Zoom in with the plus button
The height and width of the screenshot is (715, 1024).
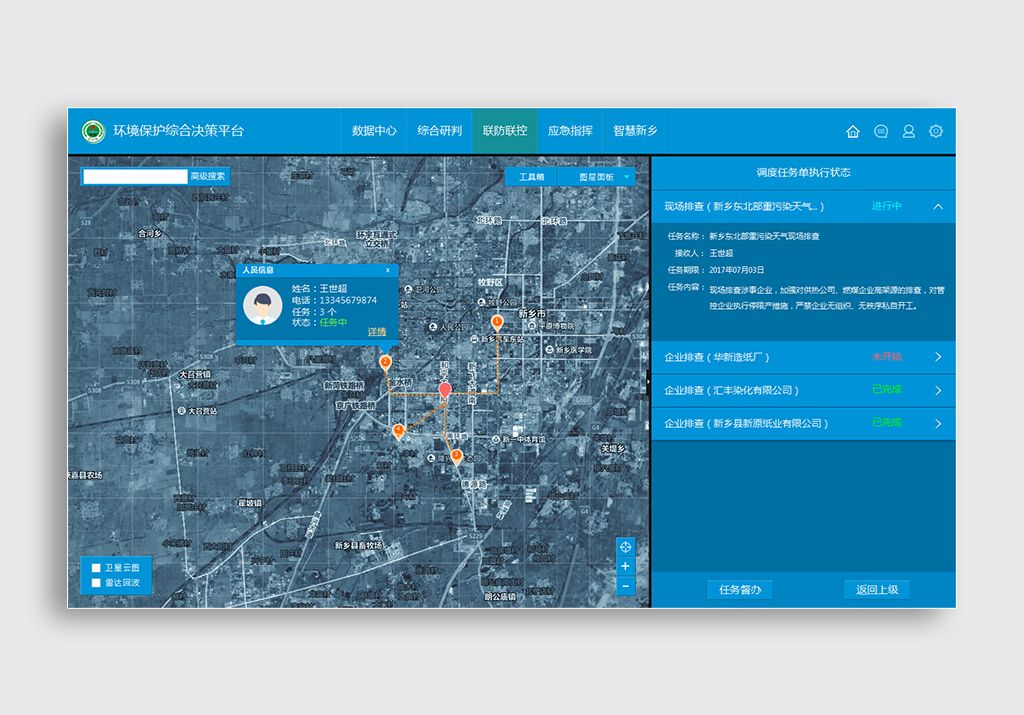(625, 566)
